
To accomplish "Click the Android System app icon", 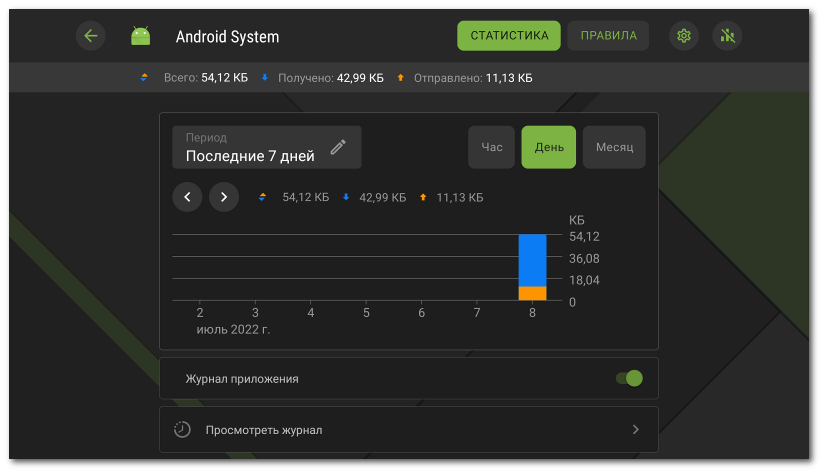I will (140, 36).
